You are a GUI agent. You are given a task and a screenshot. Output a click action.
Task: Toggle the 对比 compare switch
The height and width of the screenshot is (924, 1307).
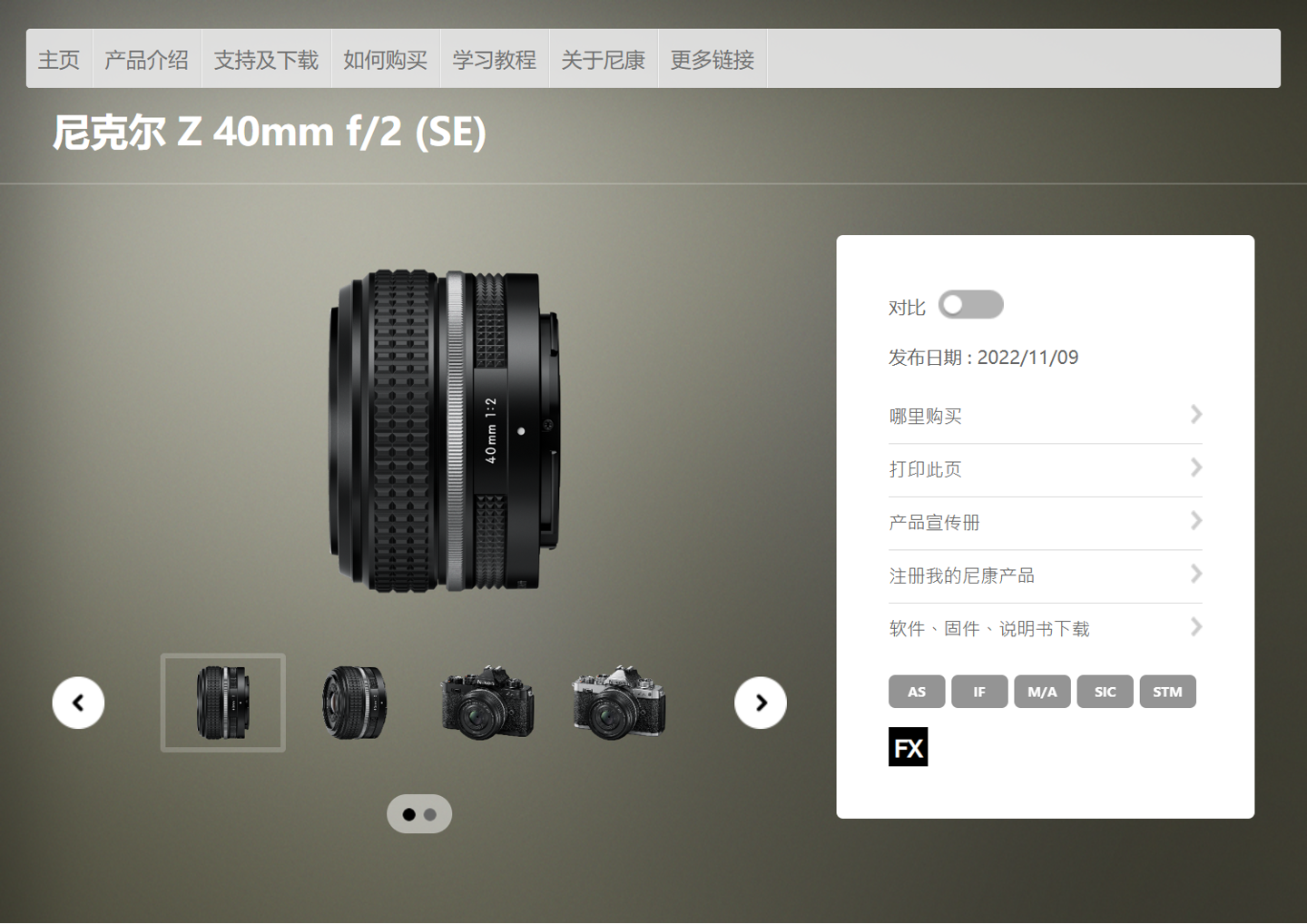click(970, 305)
